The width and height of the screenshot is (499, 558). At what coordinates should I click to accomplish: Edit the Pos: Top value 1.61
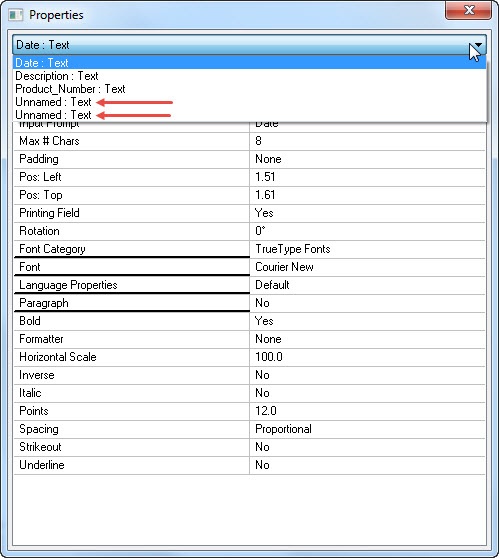point(367,195)
